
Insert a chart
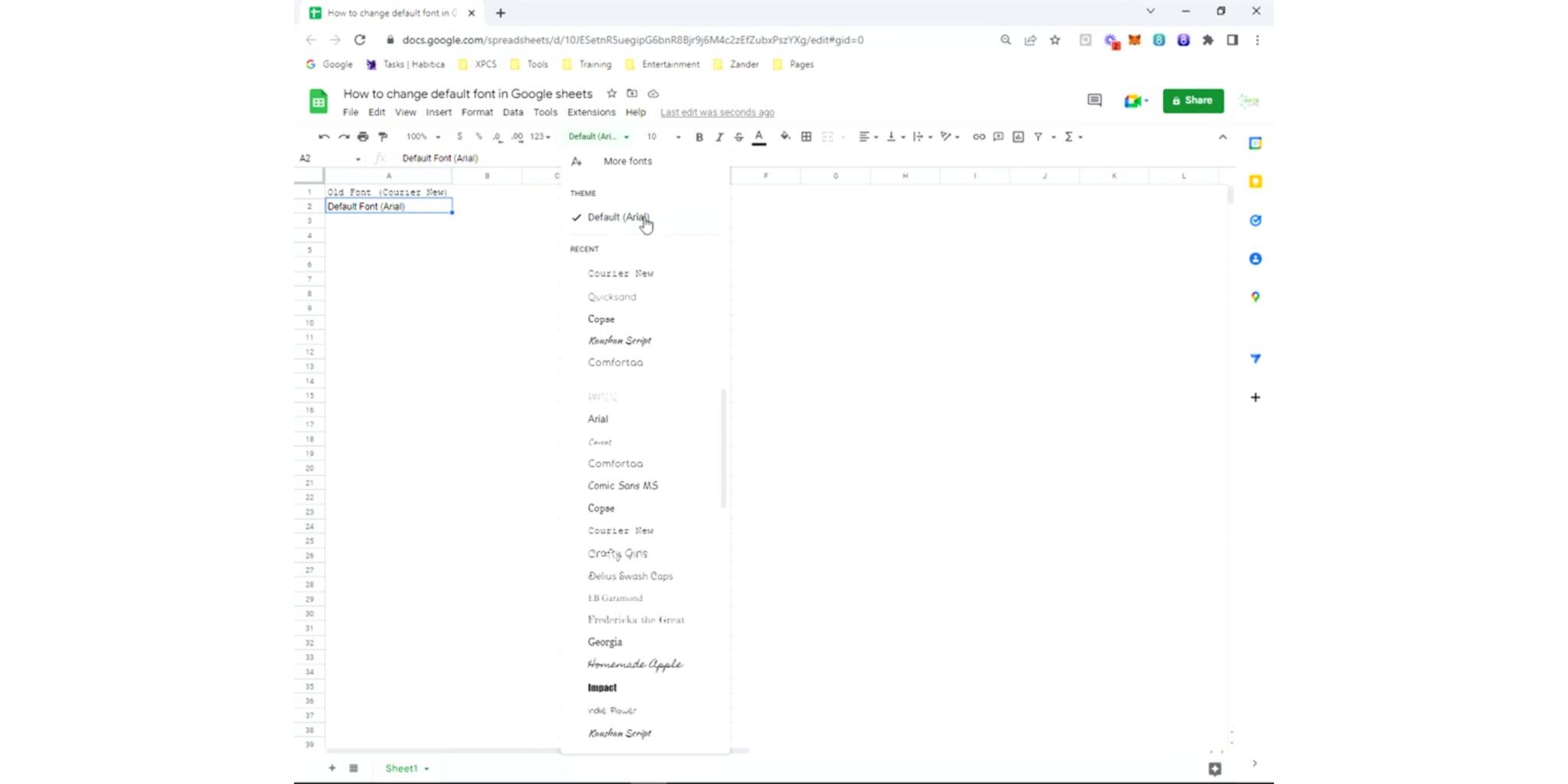pos(1018,137)
